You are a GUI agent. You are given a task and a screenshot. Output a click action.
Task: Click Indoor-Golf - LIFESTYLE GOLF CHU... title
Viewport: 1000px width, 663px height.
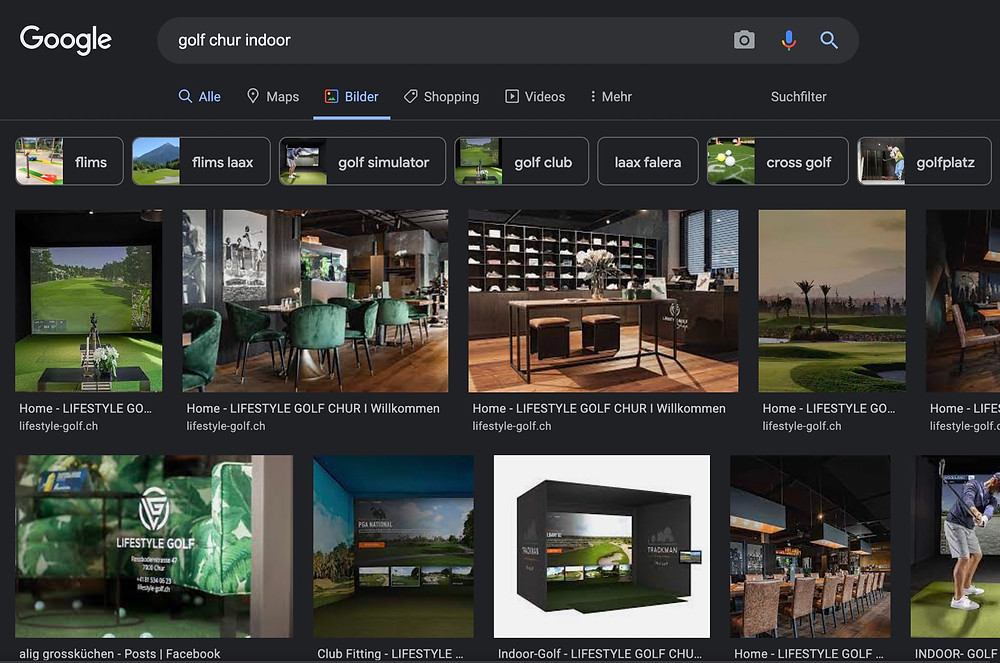pyautogui.click(x=599, y=653)
